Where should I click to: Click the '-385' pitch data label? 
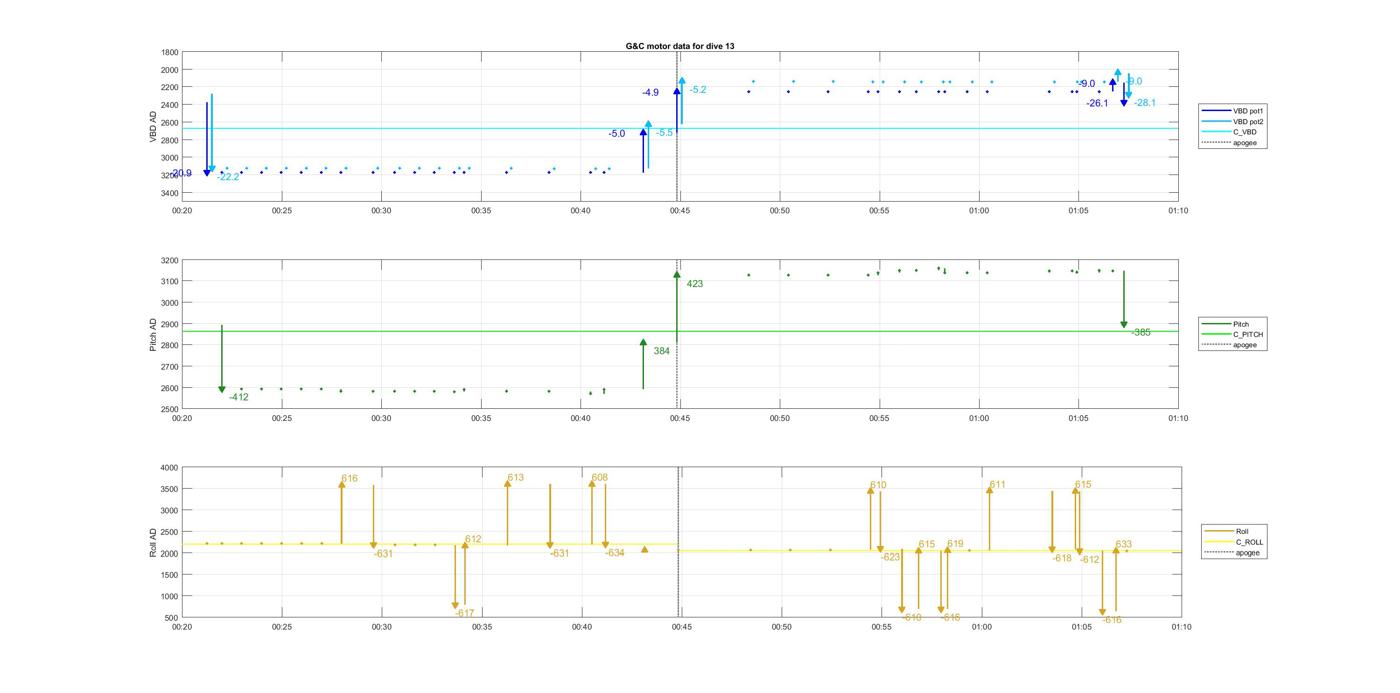[1141, 333]
